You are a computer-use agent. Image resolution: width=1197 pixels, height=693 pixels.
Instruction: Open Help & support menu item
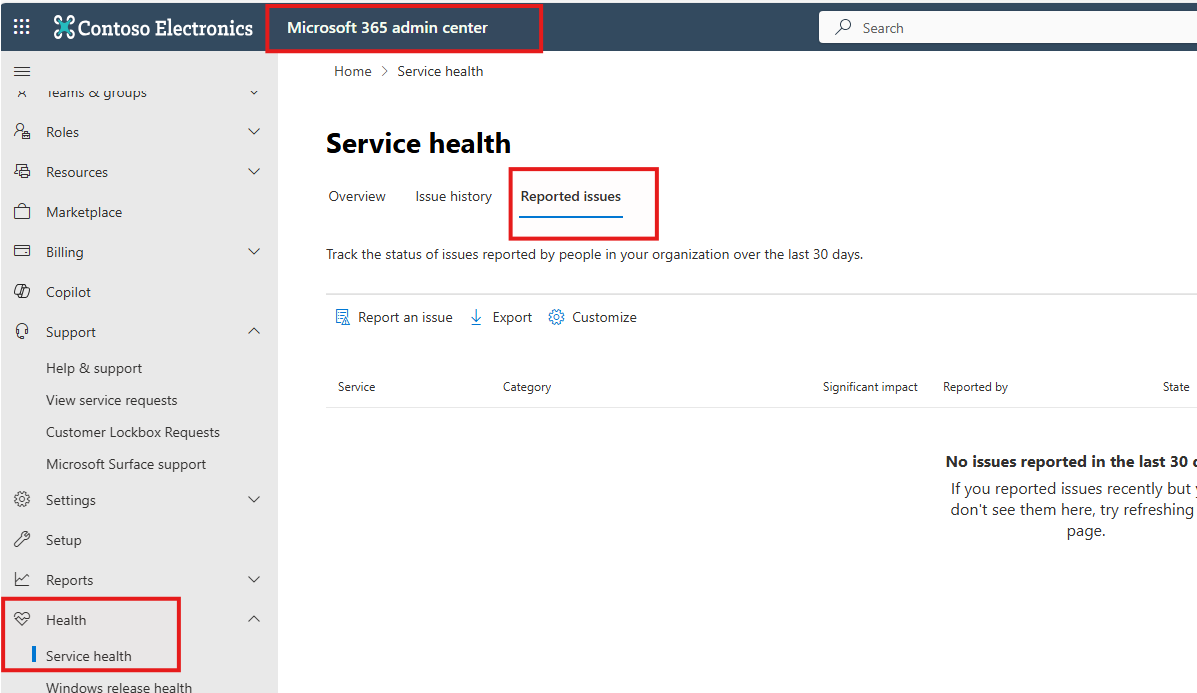tap(94, 368)
